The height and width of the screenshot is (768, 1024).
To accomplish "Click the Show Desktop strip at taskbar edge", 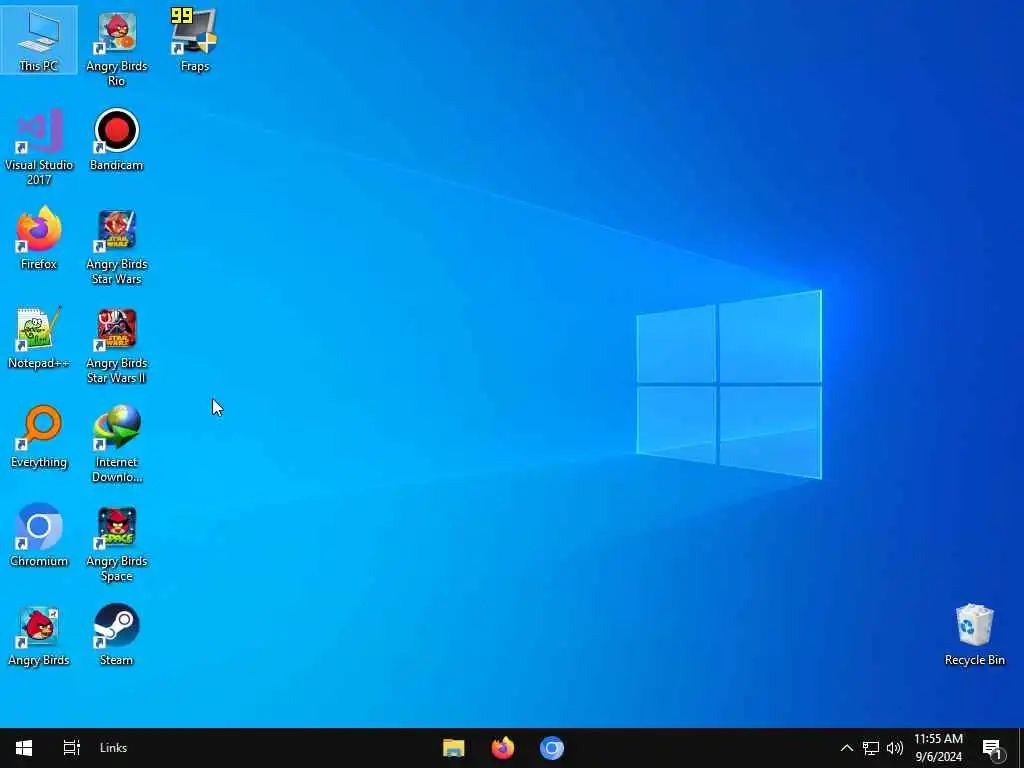I will pos(1021,748).
